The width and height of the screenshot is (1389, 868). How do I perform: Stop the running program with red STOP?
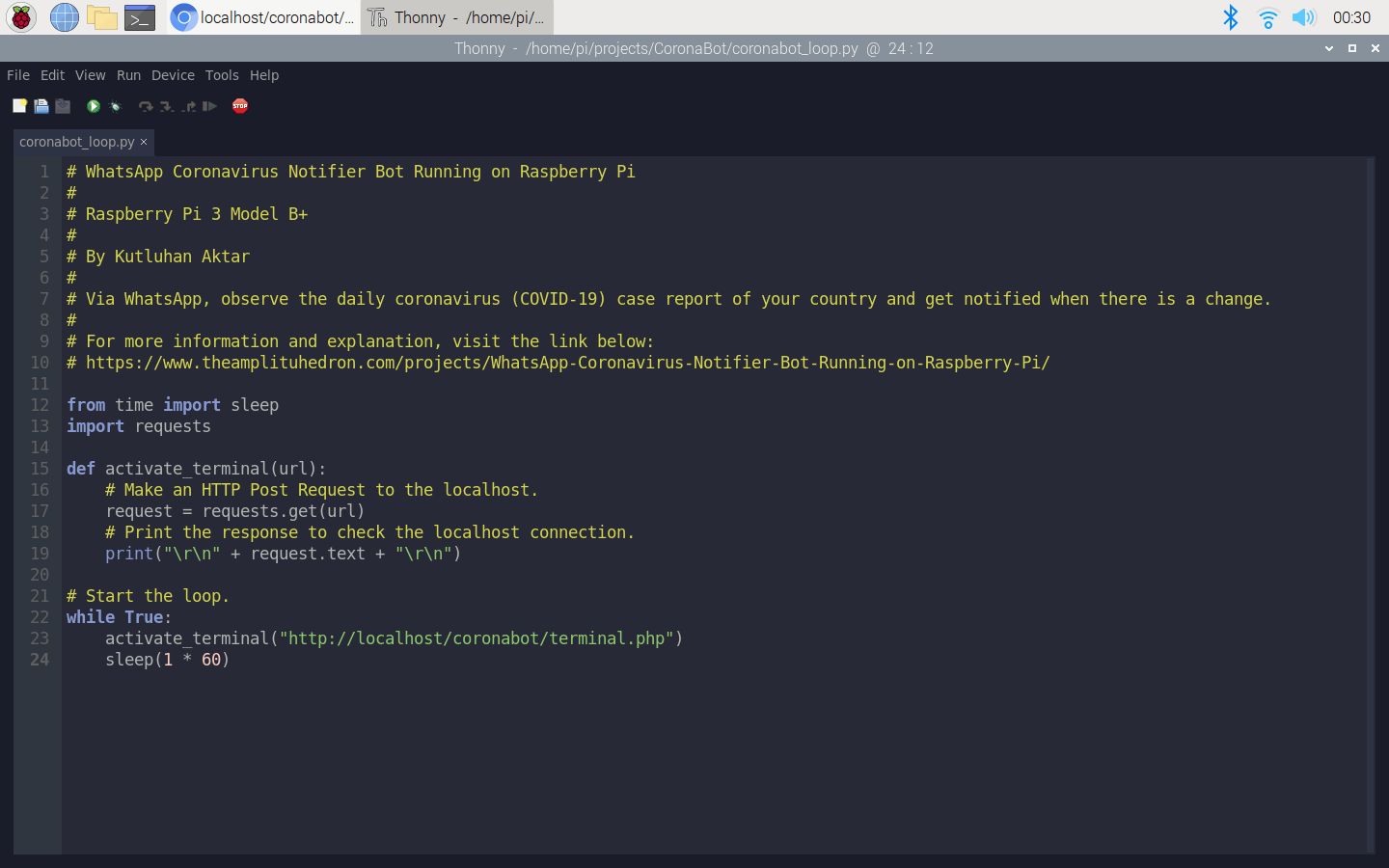coord(240,106)
